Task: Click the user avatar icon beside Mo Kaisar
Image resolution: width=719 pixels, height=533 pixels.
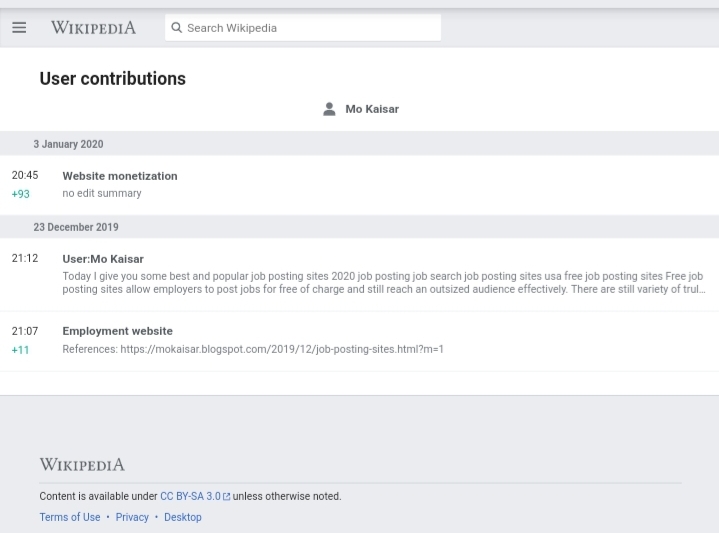Action: pyautogui.click(x=329, y=109)
